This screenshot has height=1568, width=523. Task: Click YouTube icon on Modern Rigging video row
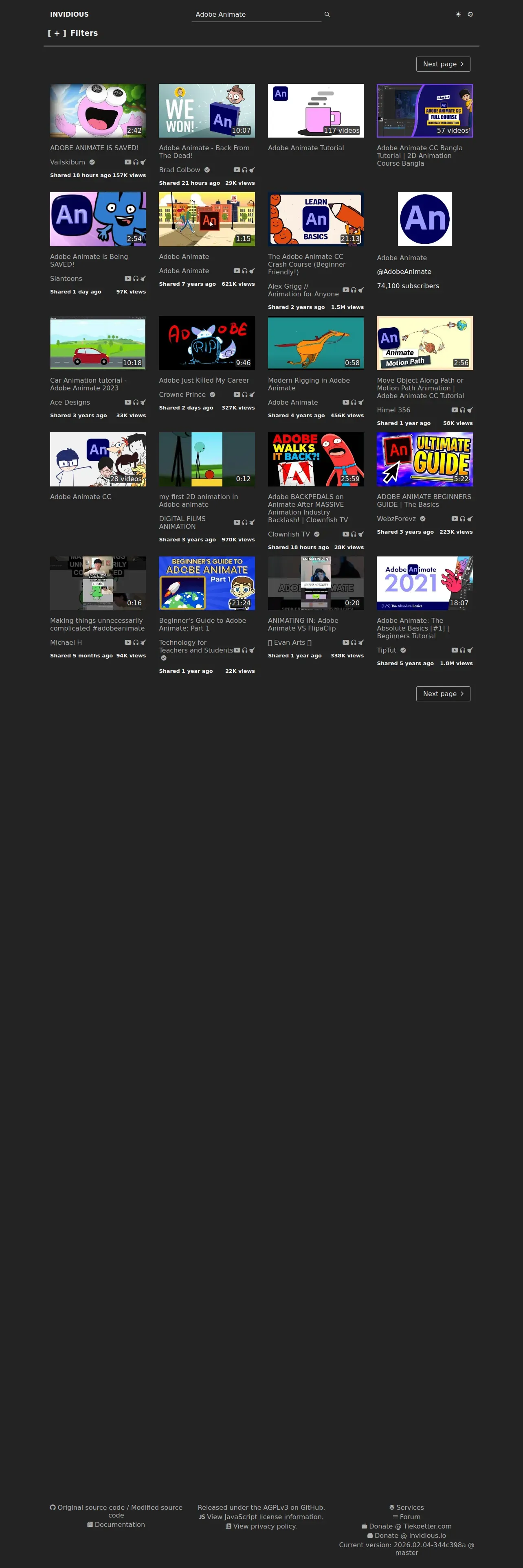tap(346, 402)
